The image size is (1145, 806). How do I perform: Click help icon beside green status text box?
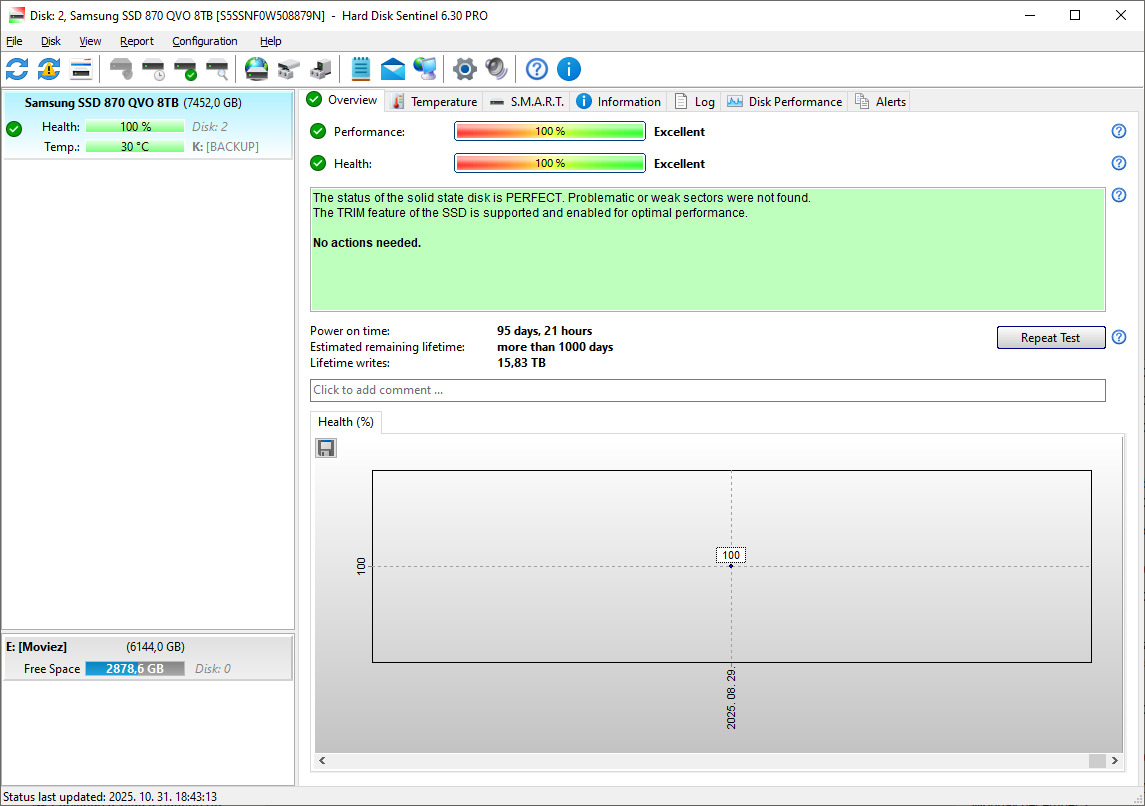[1119, 196]
